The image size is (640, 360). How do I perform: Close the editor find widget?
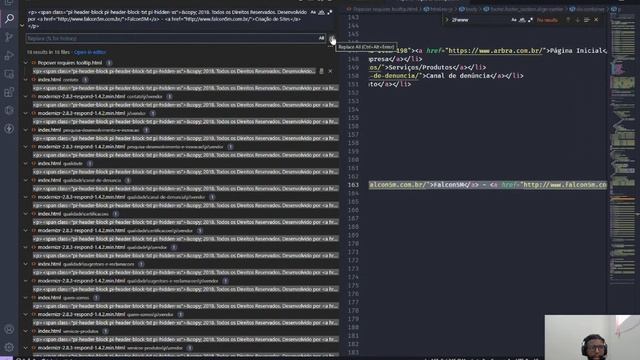pyautogui.click(x=596, y=20)
